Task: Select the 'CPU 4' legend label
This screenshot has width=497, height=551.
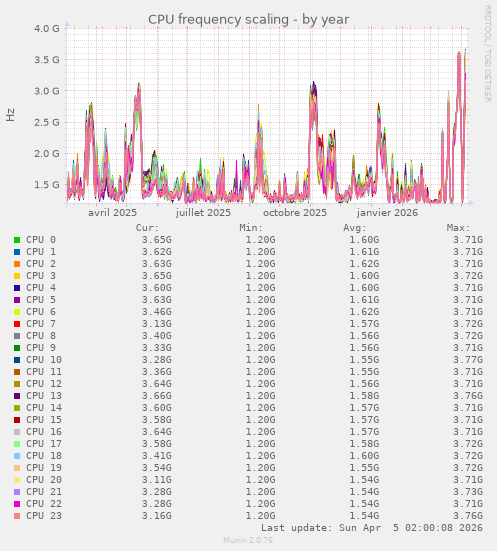Action: (41, 288)
